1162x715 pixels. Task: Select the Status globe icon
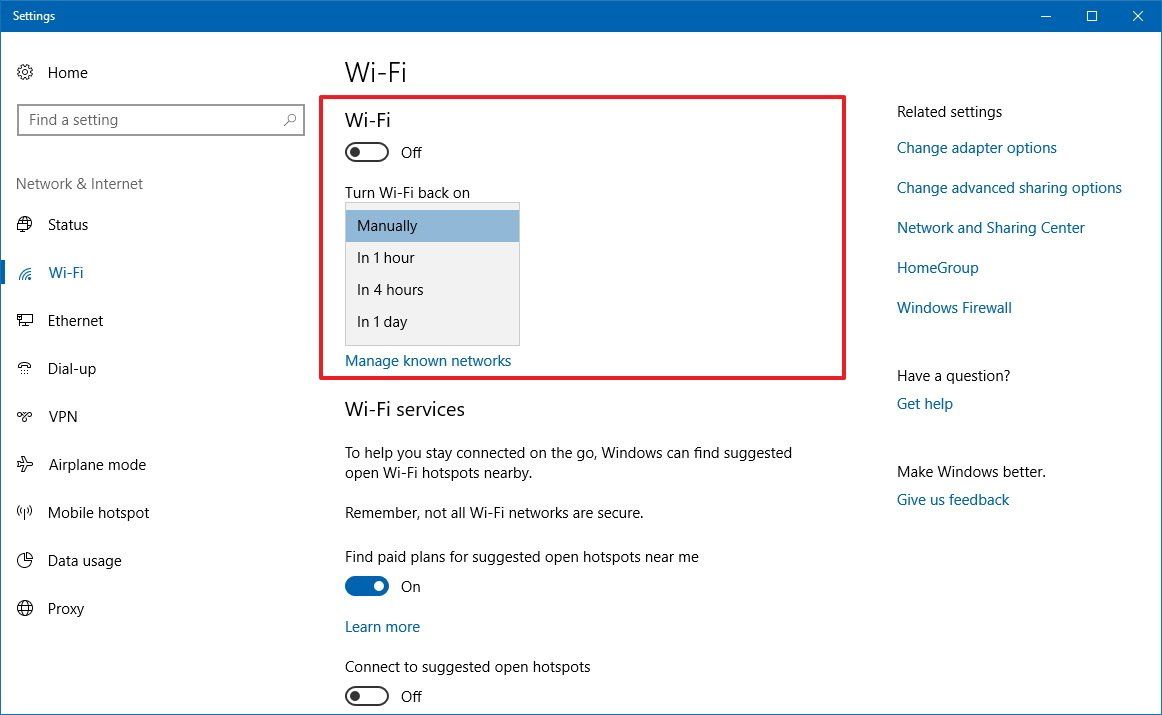point(24,224)
